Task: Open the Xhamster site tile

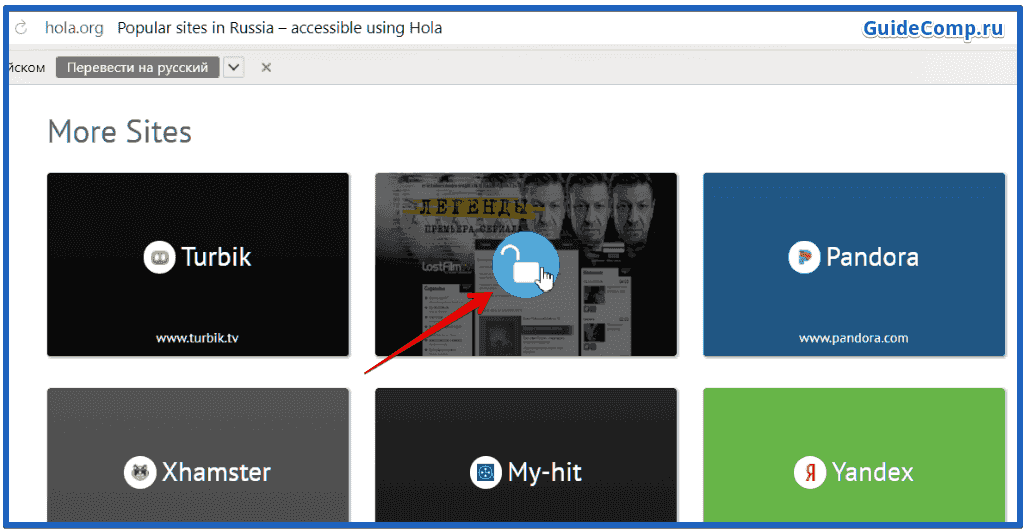Action: pos(198,455)
